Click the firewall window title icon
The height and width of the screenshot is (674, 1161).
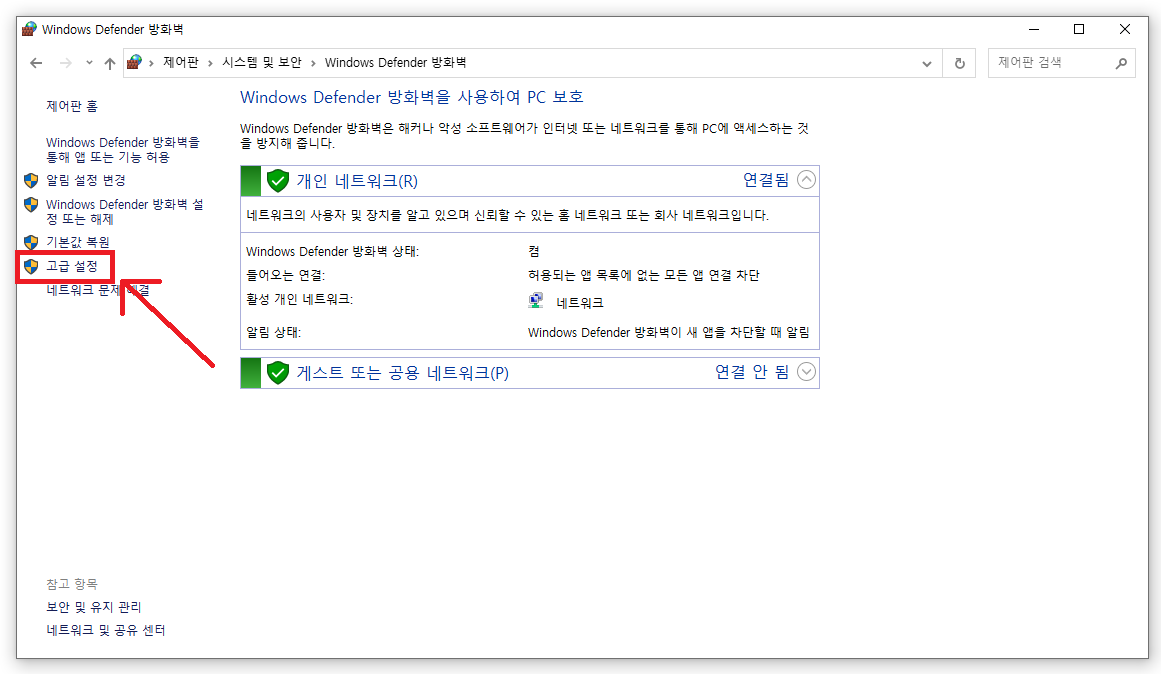tap(29, 29)
